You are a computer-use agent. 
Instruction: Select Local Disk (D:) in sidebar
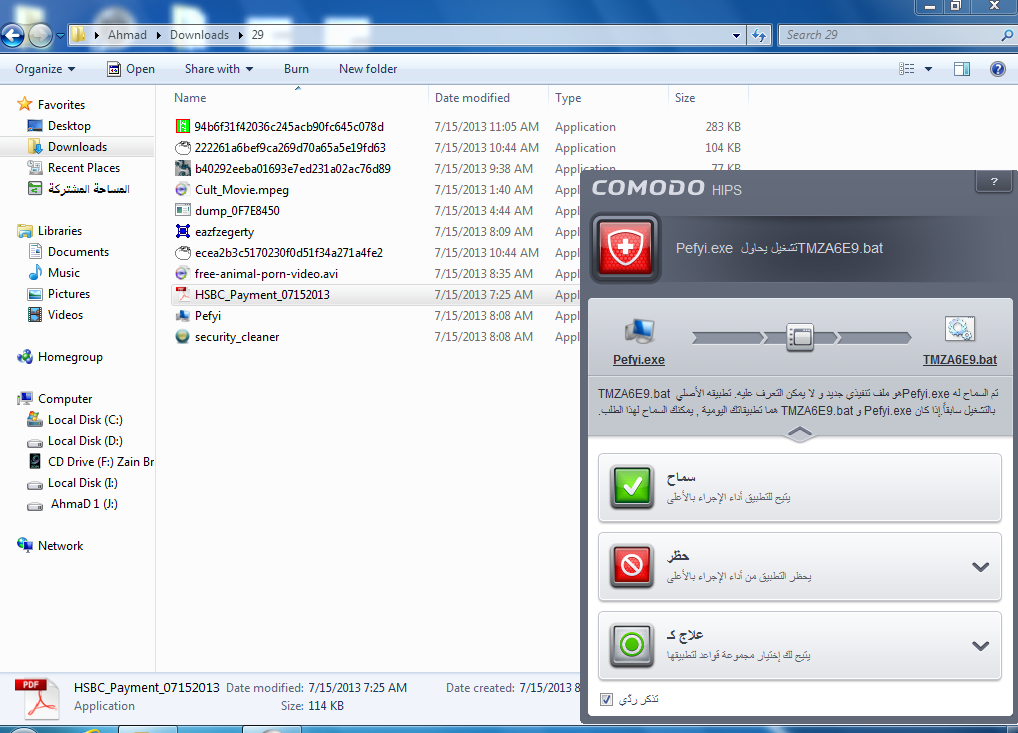tap(85, 441)
